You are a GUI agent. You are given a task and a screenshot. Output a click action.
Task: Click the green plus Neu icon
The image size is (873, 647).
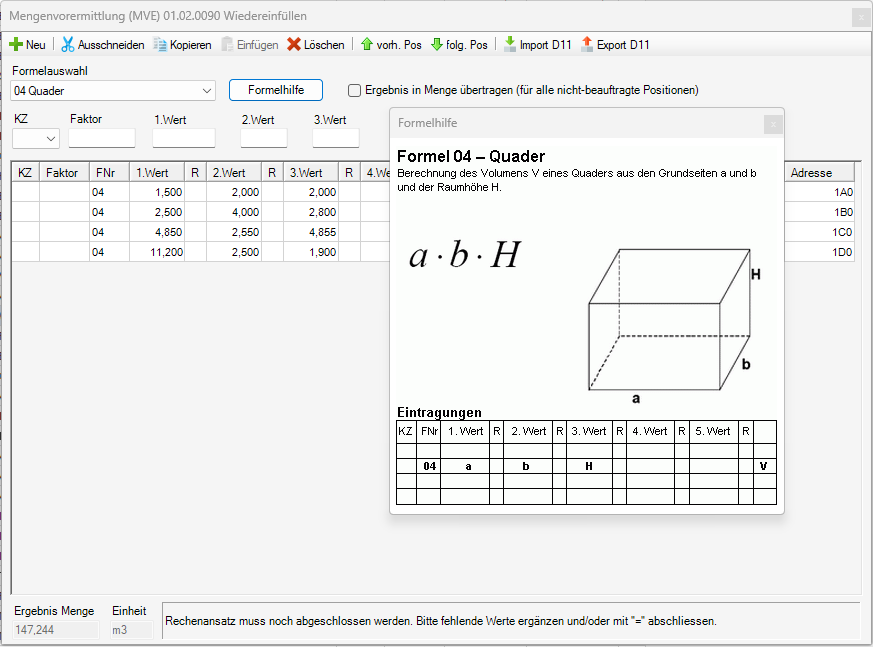pyautogui.click(x=16, y=45)
